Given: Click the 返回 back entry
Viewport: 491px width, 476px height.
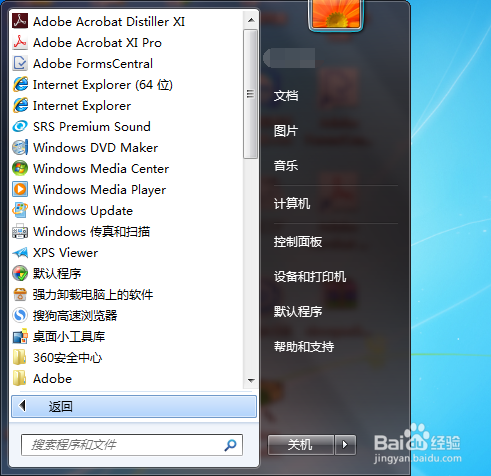Looking at the screenshot, I should (x=134, y=406).
